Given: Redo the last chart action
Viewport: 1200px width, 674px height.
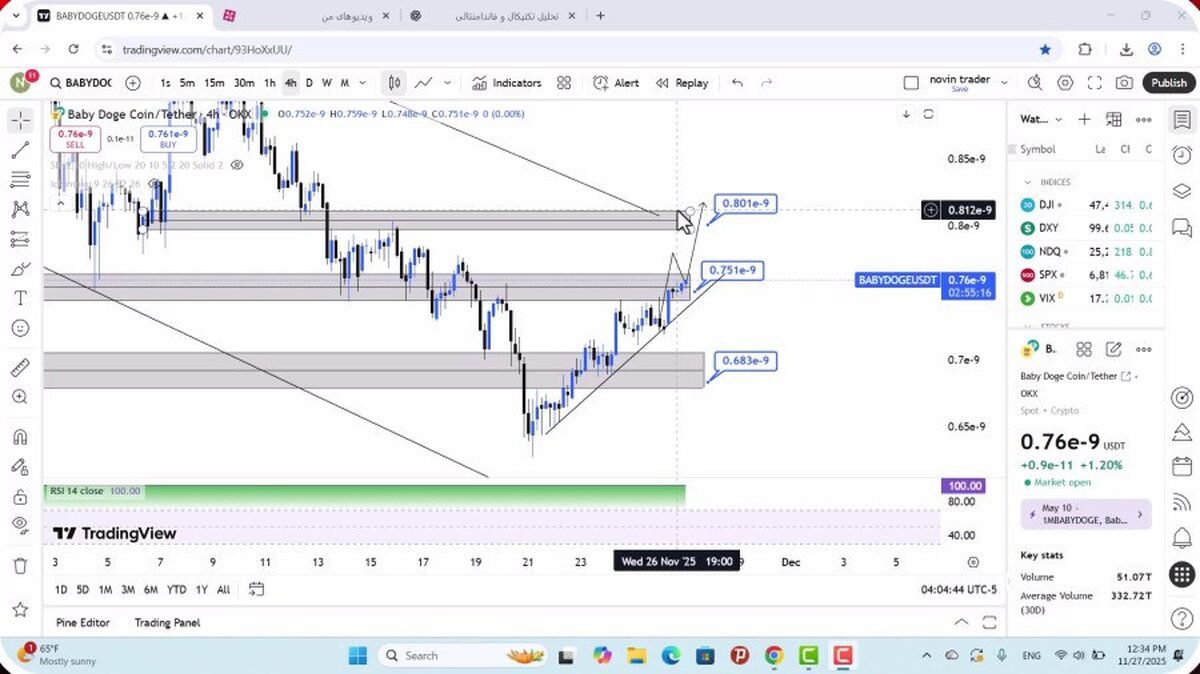Looking at the screenshot, I should click(767, 83).
